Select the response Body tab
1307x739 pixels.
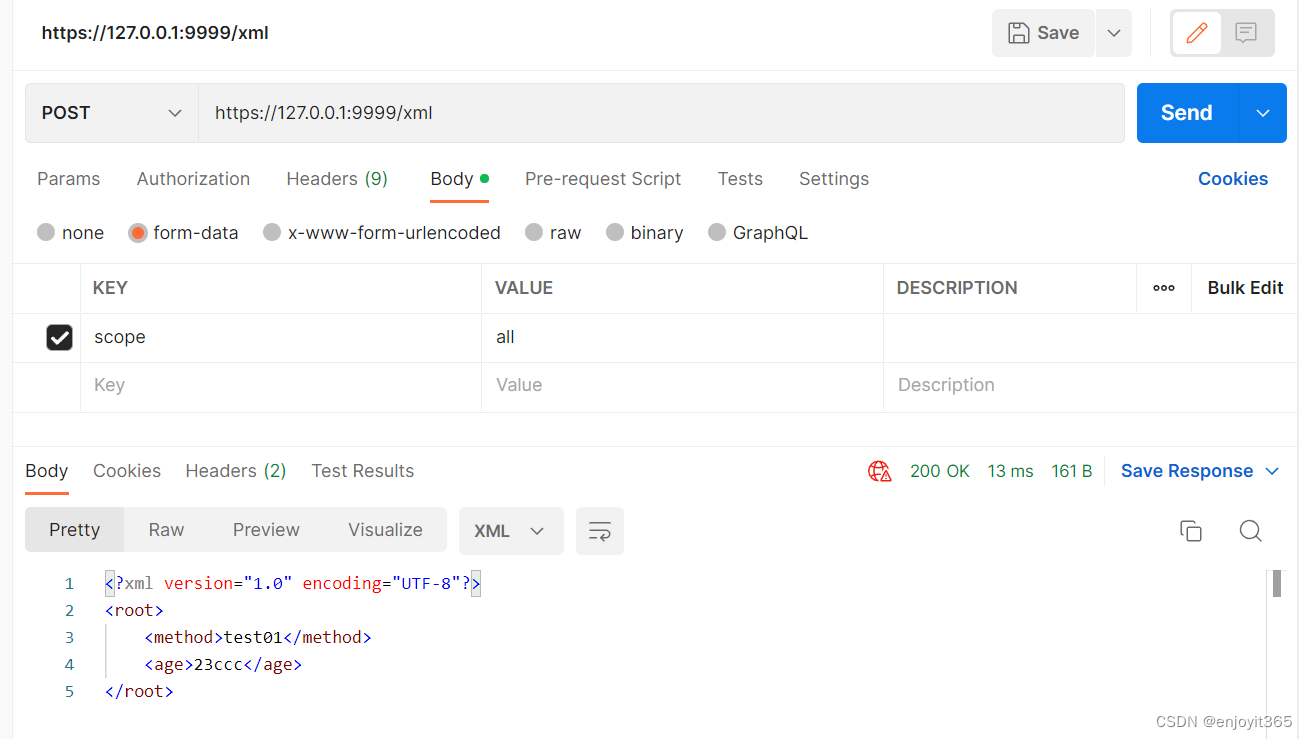click(47, 471)
